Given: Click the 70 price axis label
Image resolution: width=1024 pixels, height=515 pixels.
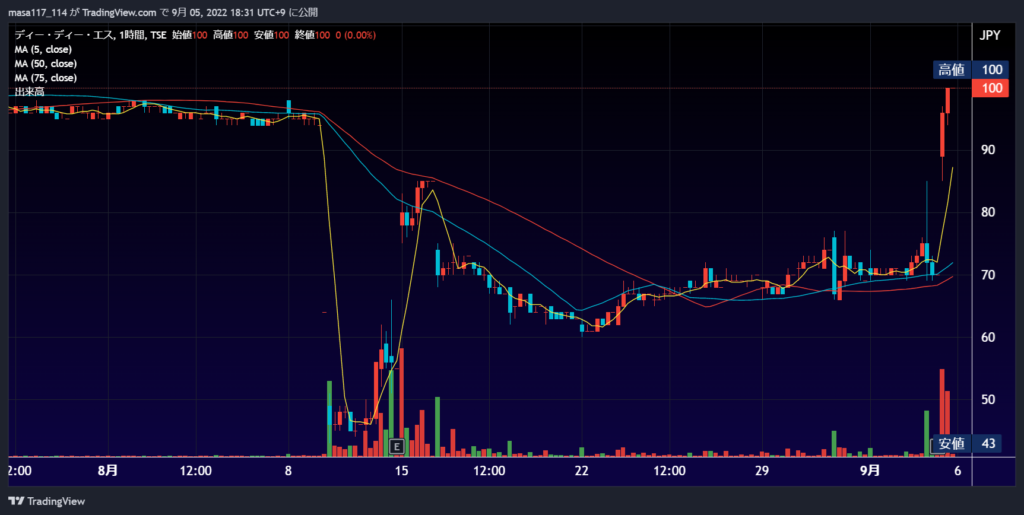Looking at the screenshot, I should [987, 275].
